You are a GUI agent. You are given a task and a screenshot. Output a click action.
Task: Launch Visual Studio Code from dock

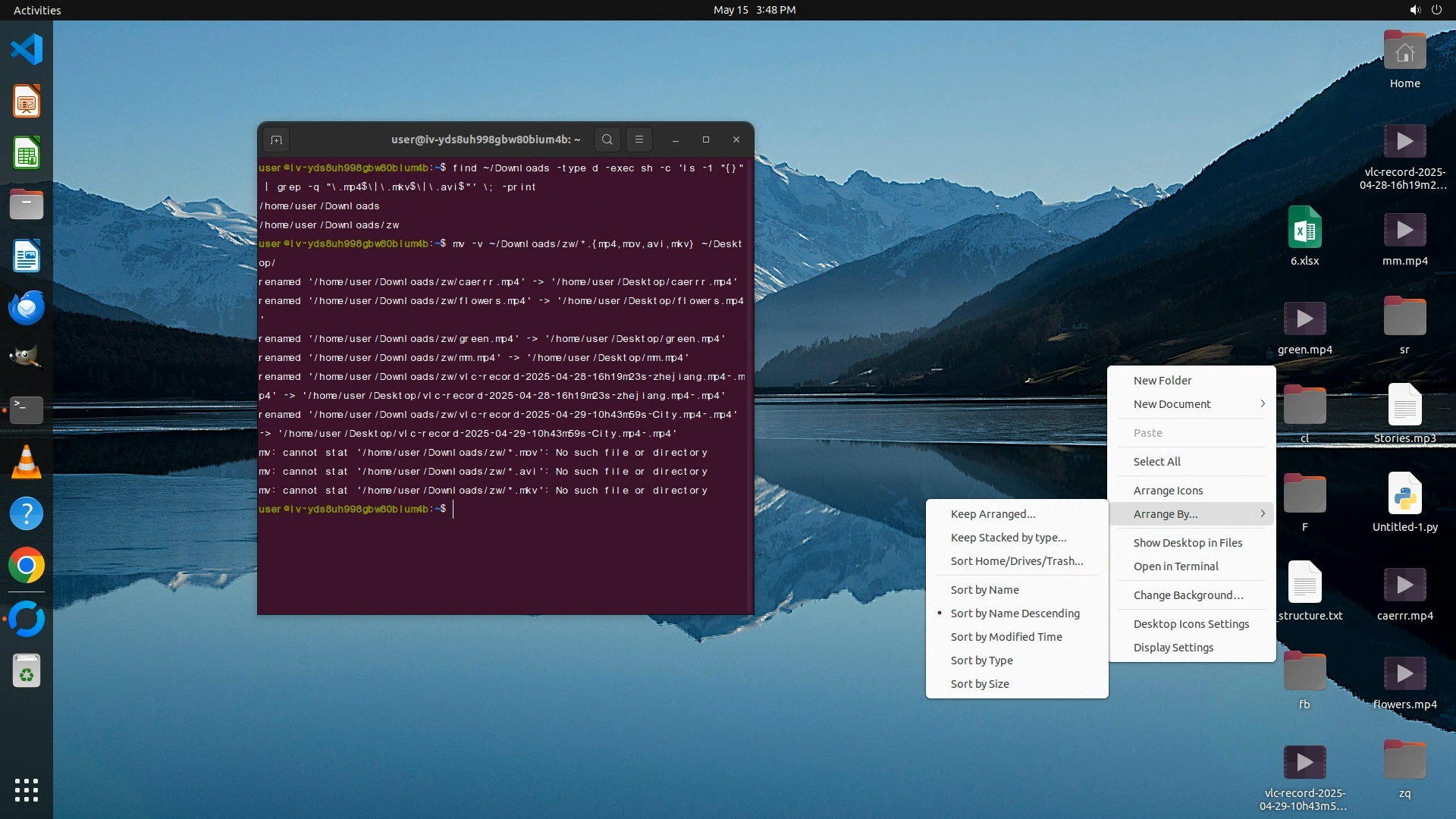coord(27,50)
